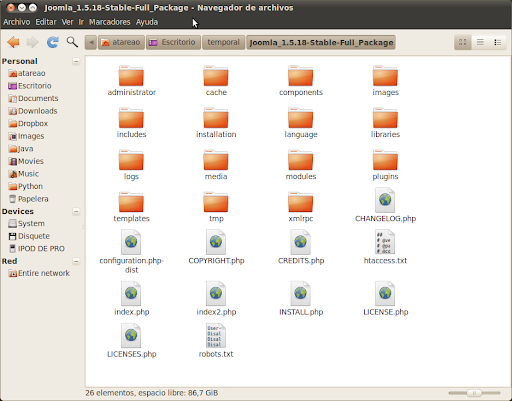Select the installation folder
The height and width of the screenshot is (401, 512).
216,123
